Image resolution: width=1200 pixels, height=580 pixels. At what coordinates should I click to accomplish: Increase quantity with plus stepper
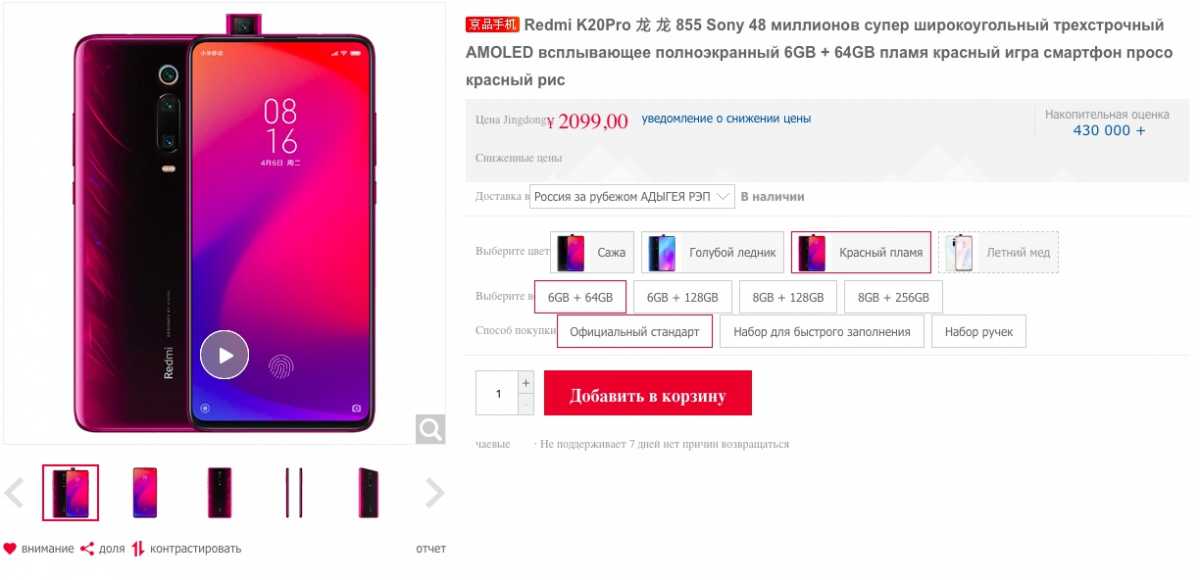click(x=526, y=383)
